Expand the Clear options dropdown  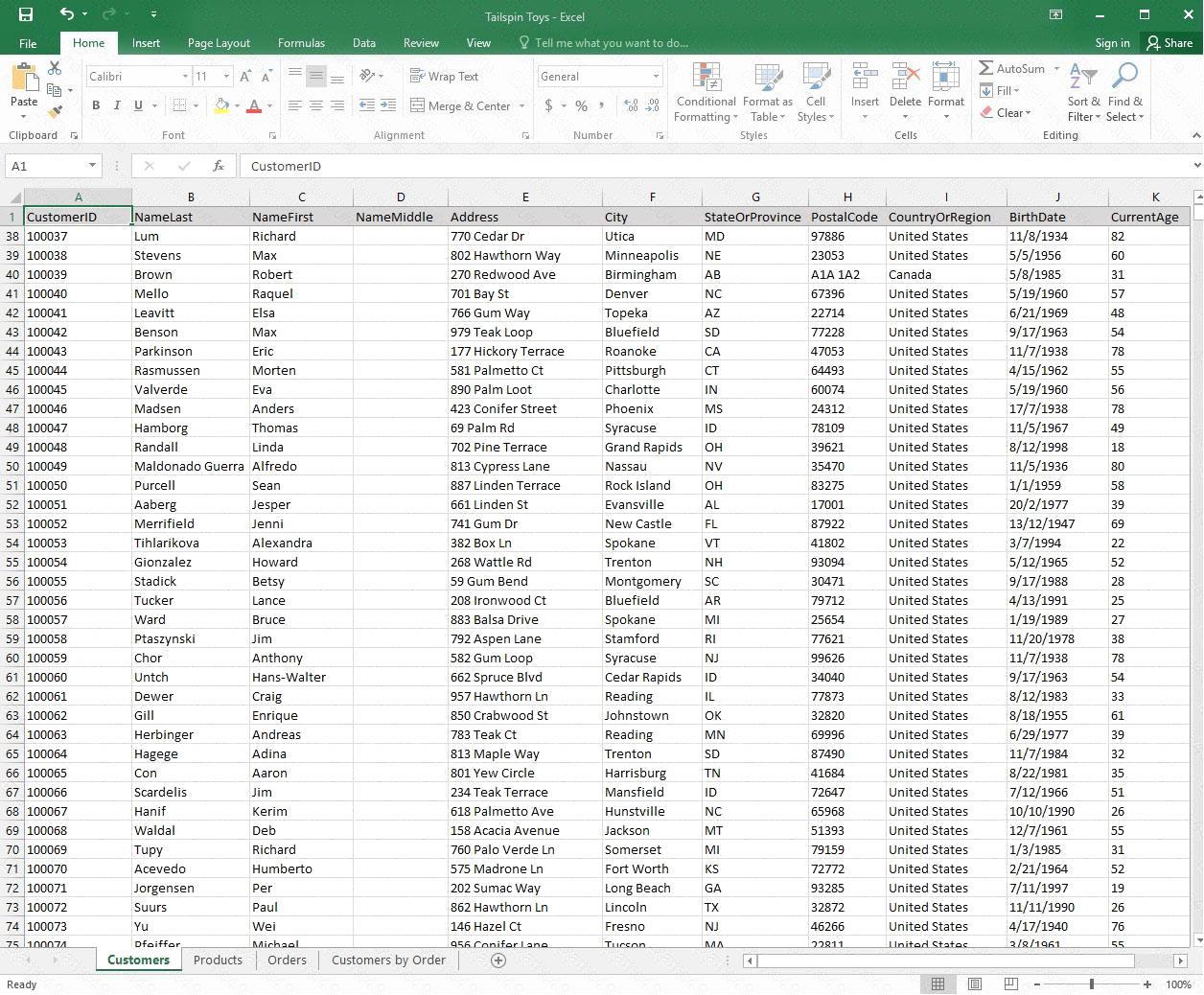pos(1029,113)
